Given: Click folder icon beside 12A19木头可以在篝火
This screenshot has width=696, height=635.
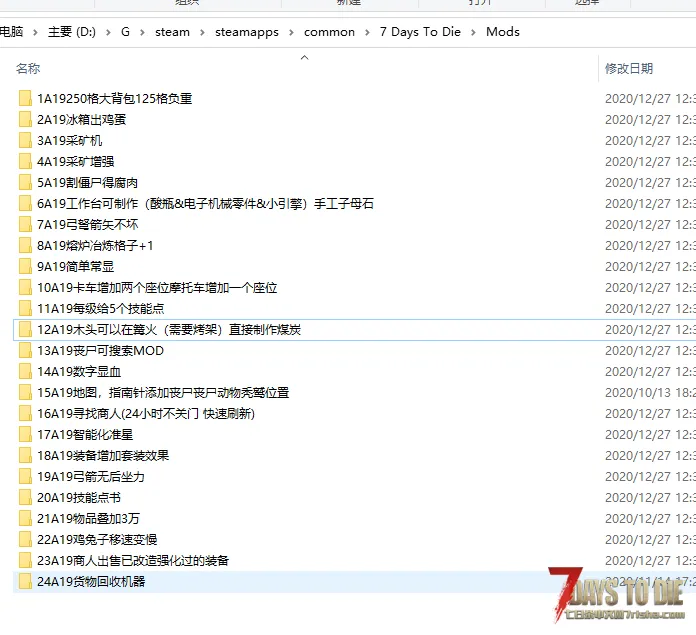Looking at the screenshot, I should pyautogui.click(x=25, y=330).
